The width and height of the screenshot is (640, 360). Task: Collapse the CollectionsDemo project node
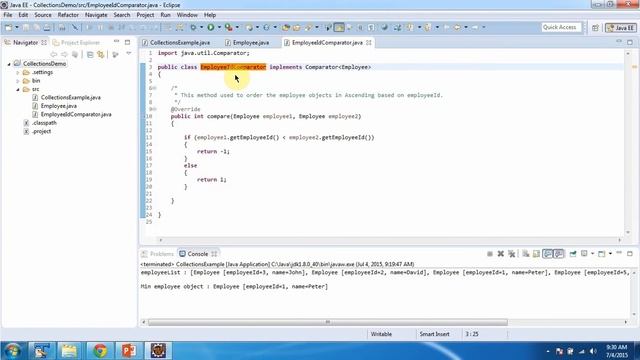[9, 64]
